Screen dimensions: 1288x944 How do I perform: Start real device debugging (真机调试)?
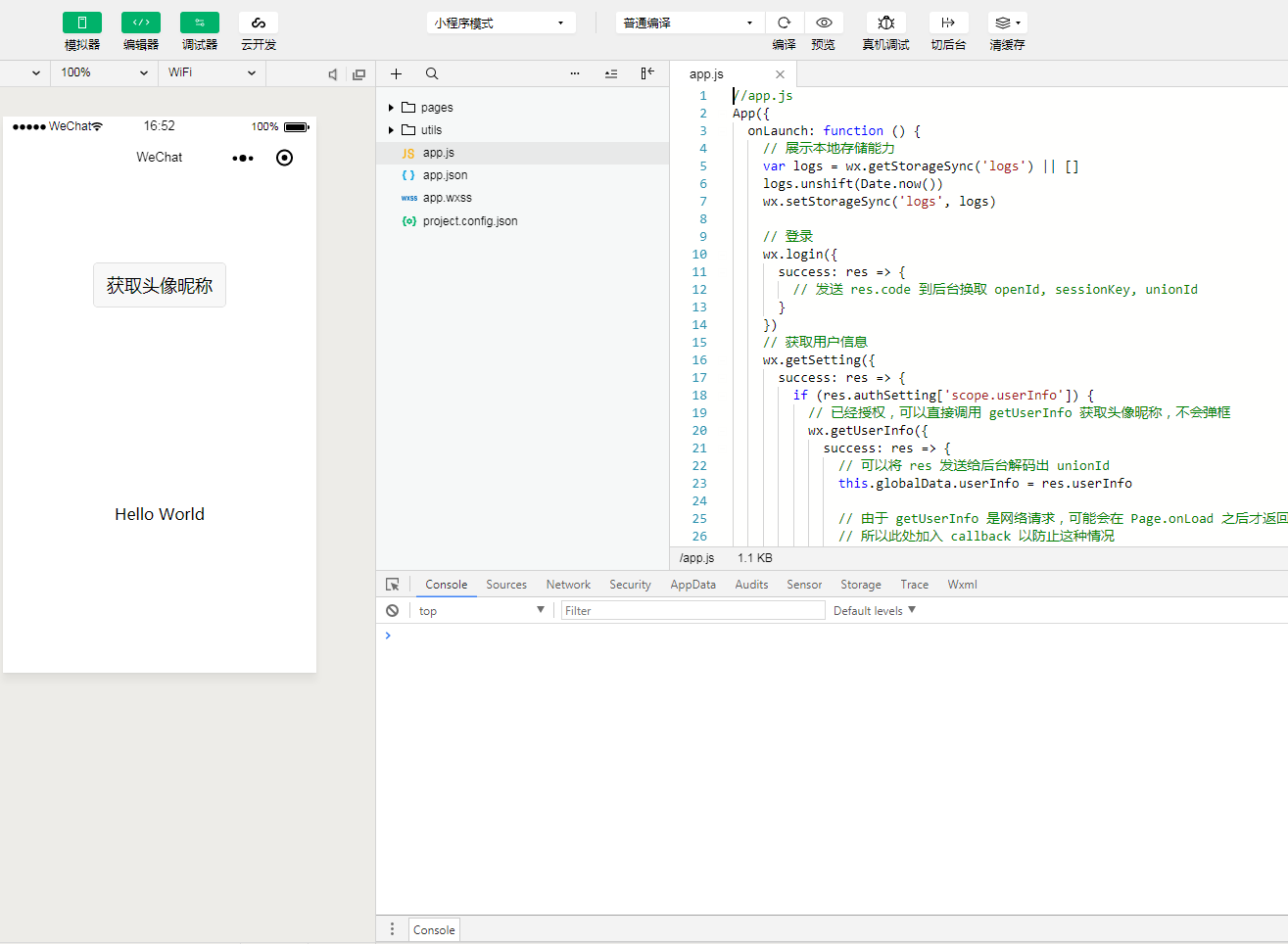point(886,23)
